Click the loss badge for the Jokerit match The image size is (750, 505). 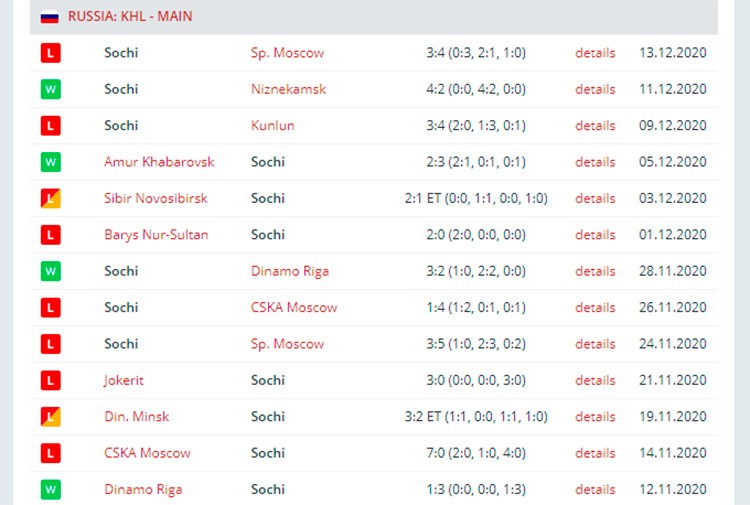51,380
